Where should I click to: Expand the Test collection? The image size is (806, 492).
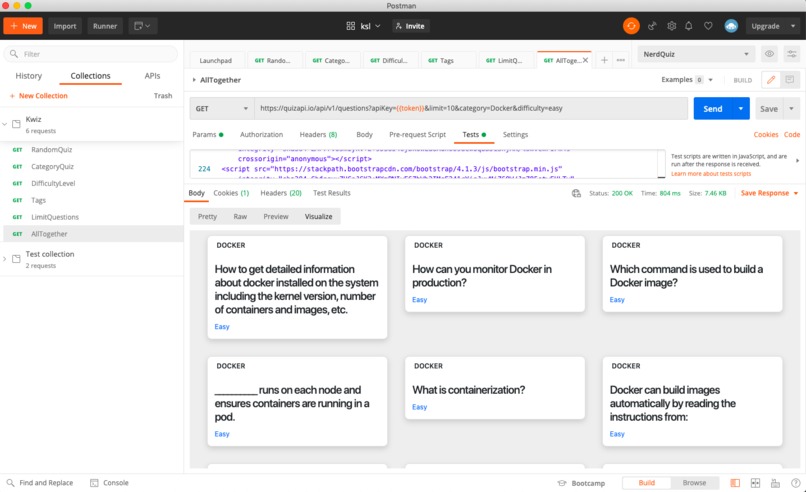pyautogui.click(x=5, y=259)
